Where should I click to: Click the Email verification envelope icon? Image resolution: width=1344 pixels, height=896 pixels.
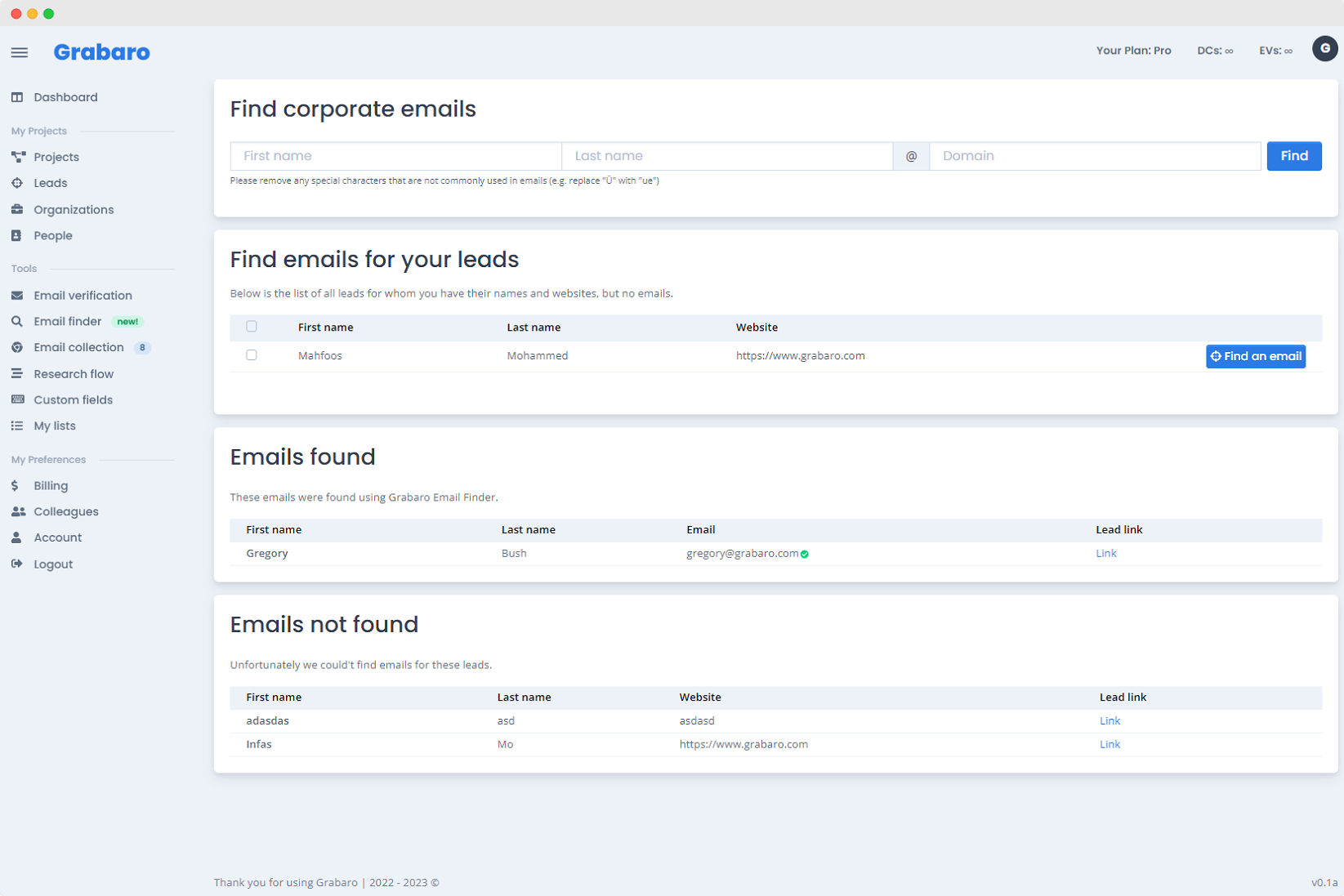tap(17, 296)
